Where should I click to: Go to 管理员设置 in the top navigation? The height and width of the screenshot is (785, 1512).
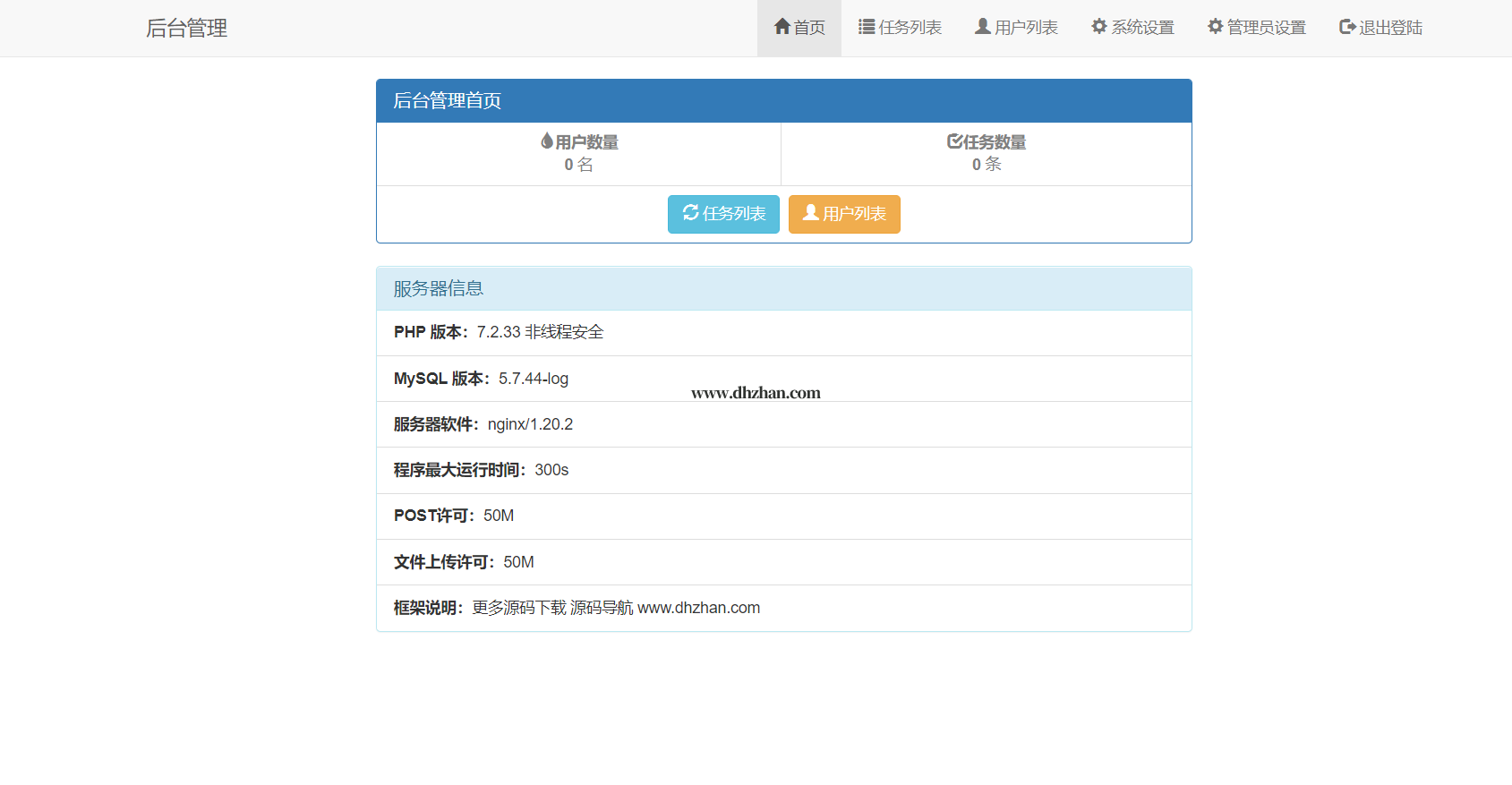coord(1266,28)
